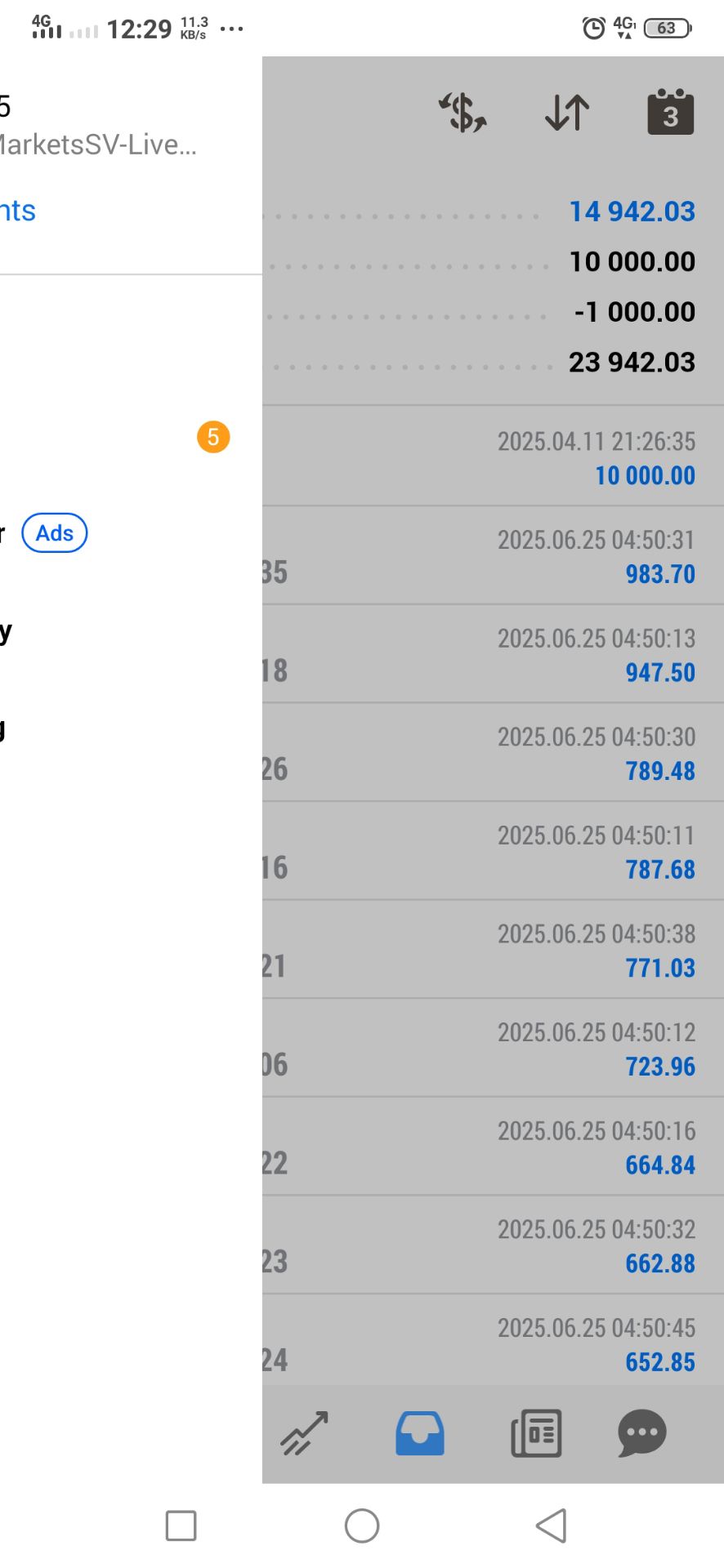Image resolution: width=724 pixels, height=1568 pixels.
Task: Tap the Ads label button
Action: point(55,533)
